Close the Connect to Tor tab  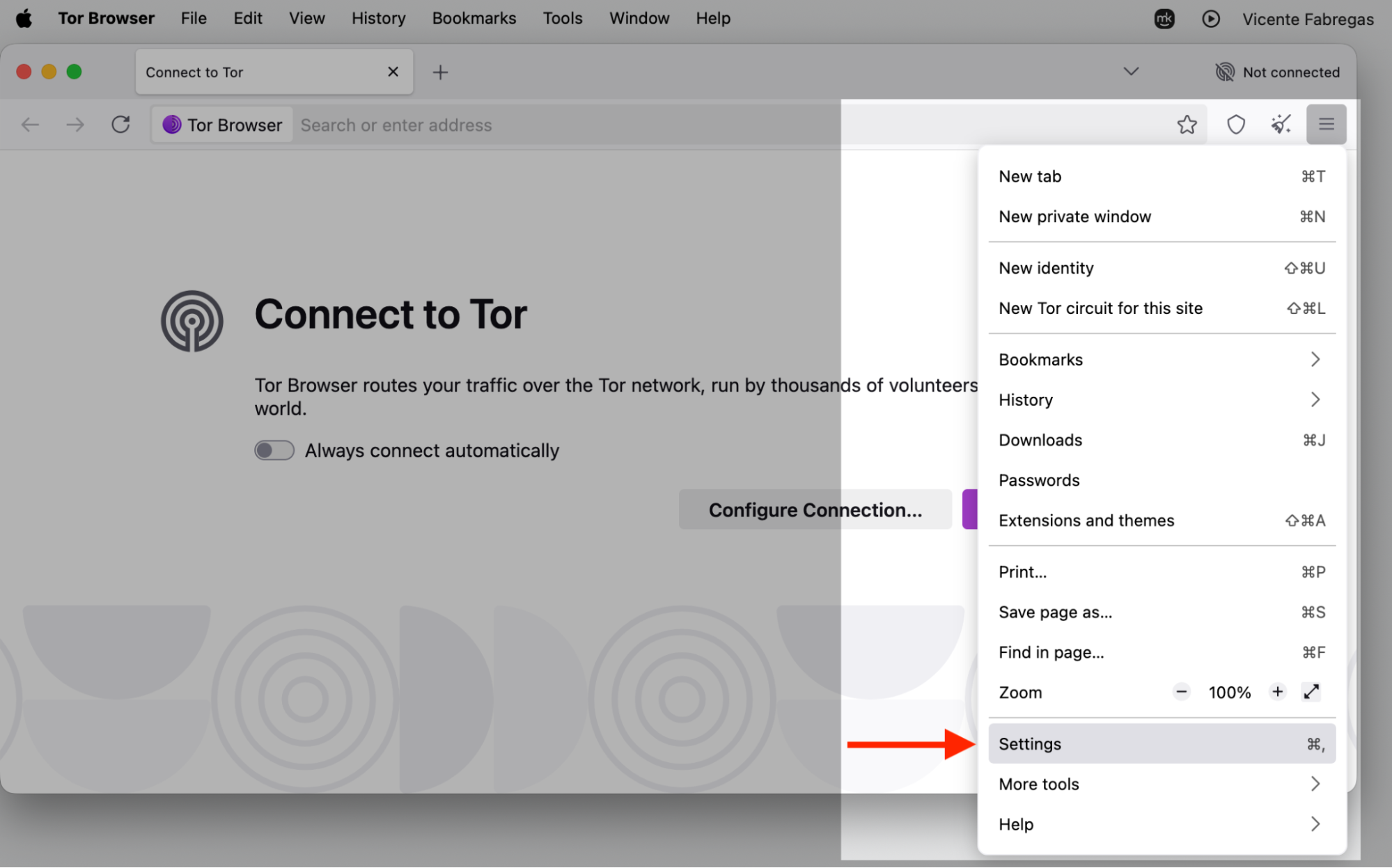click(x=393, y=72)
